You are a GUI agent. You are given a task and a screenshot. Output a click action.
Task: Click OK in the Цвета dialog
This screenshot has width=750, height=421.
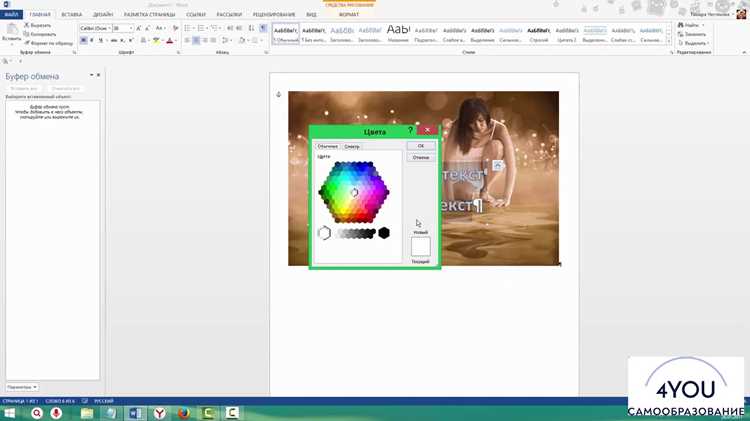point(421,145)
